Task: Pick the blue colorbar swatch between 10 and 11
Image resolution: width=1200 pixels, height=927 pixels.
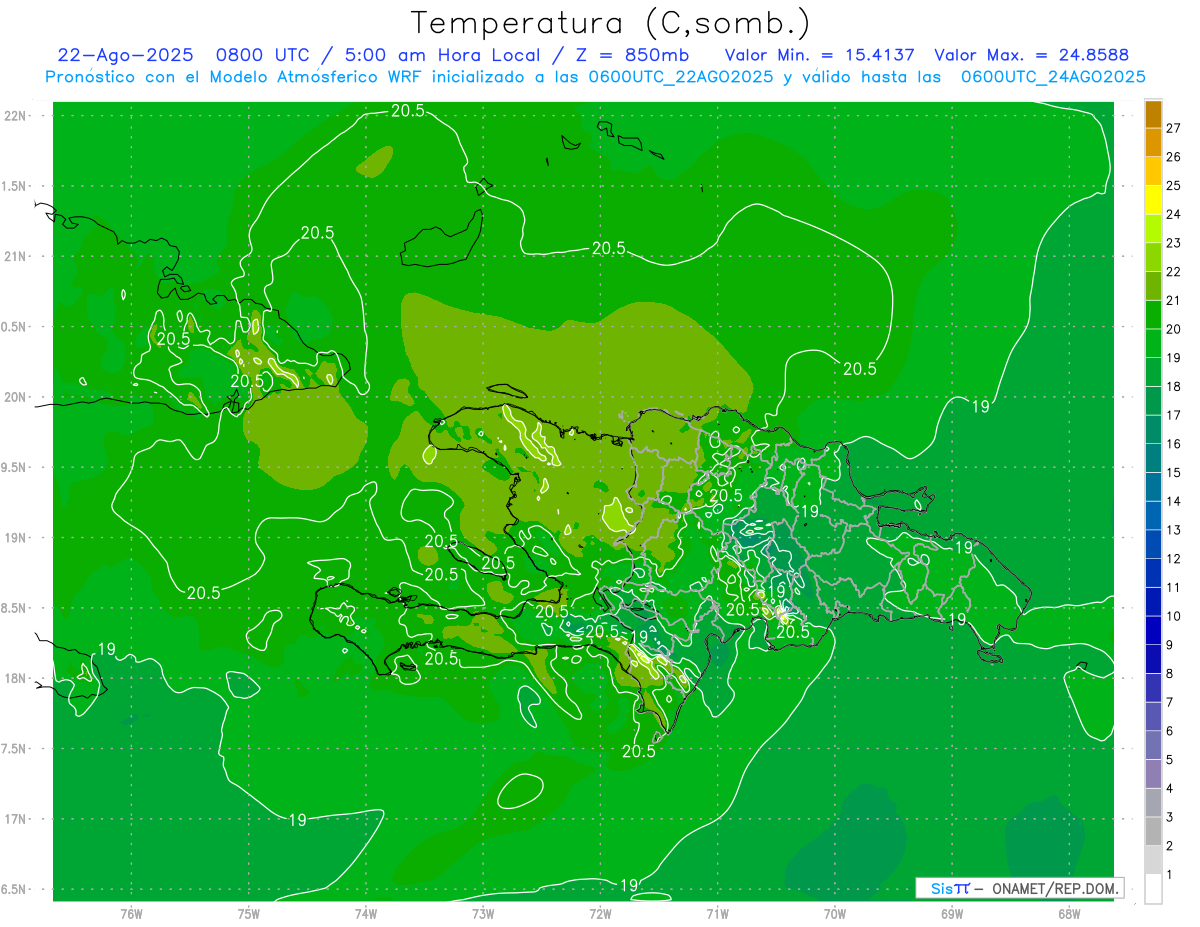Action: (1153, 602)
